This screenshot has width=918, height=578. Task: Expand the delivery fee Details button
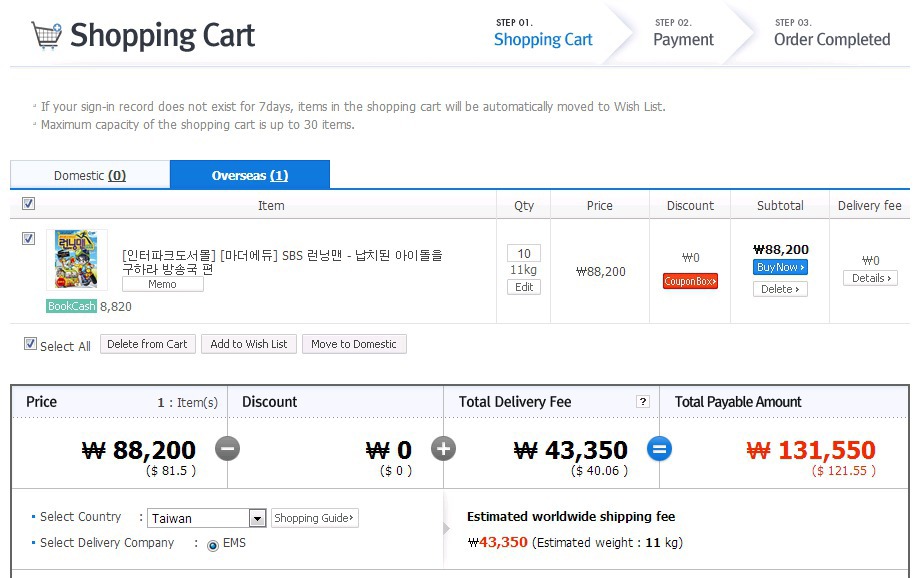(x=869, y=278)
